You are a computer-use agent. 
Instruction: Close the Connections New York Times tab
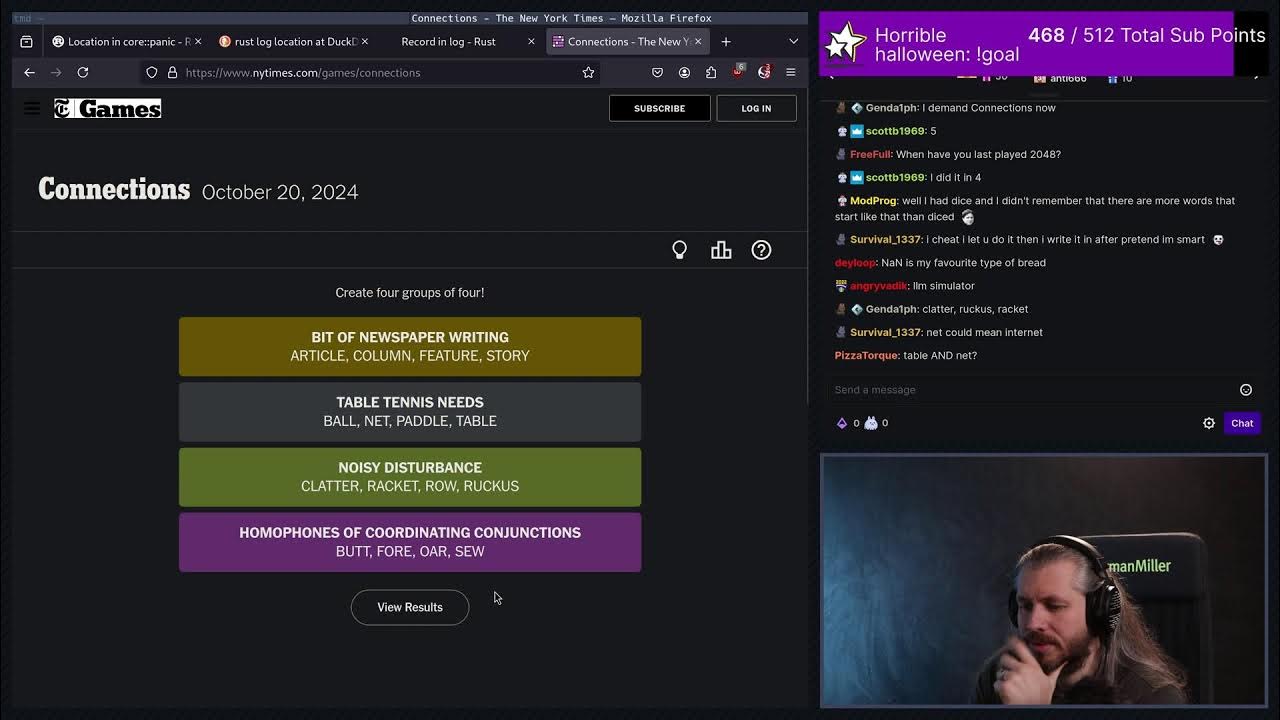click(698, 41)
